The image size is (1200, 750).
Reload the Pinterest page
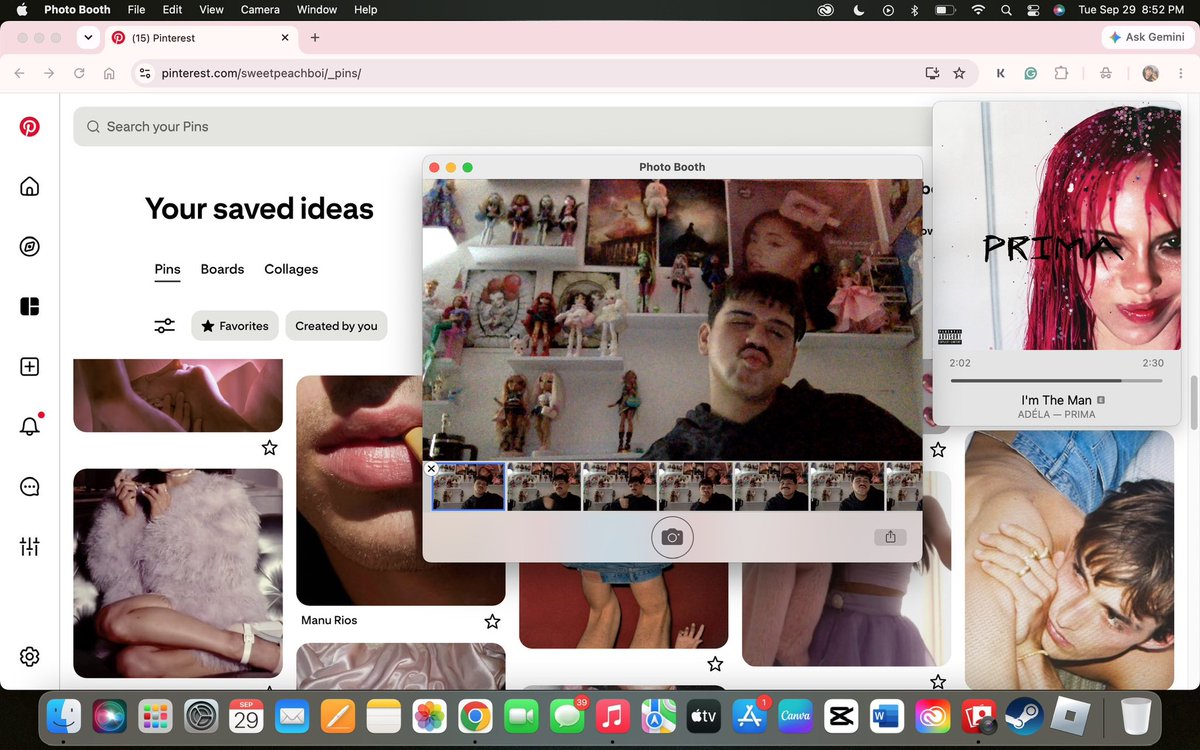(x=78, y=73)
